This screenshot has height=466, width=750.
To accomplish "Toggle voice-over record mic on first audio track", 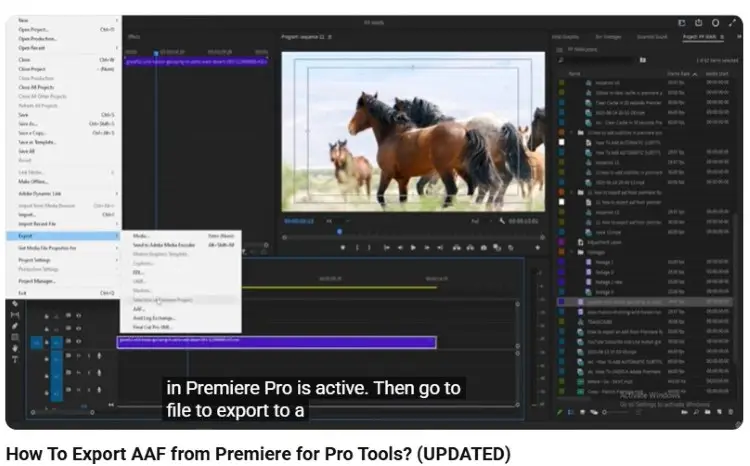I will pyautogui.click(x=99, y=356).
